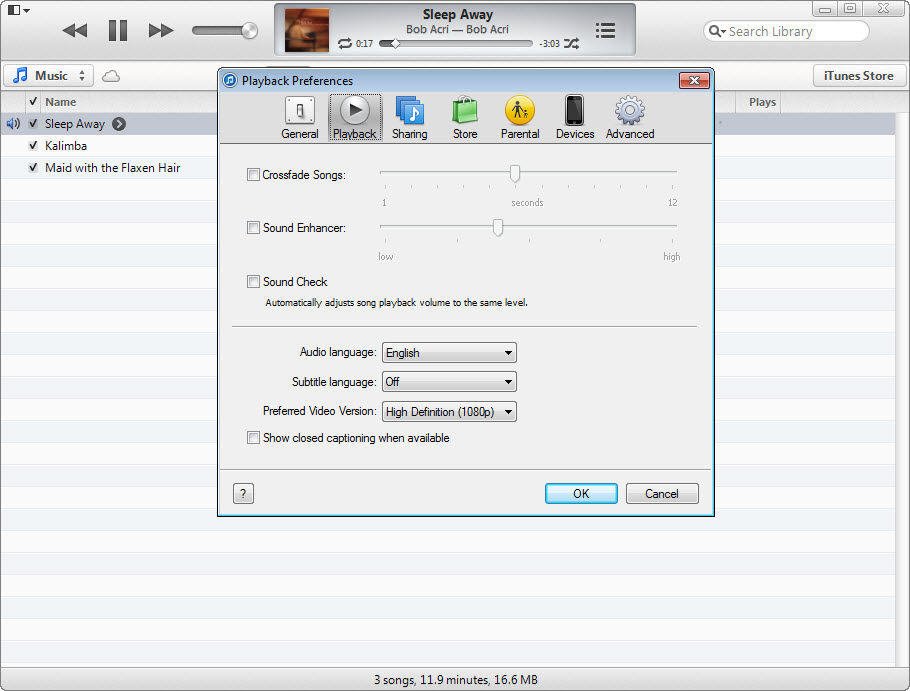Image resolution: width=910 pixels, height=691 pixels.
Task: Click the volume slider knob
Action: 250,30
